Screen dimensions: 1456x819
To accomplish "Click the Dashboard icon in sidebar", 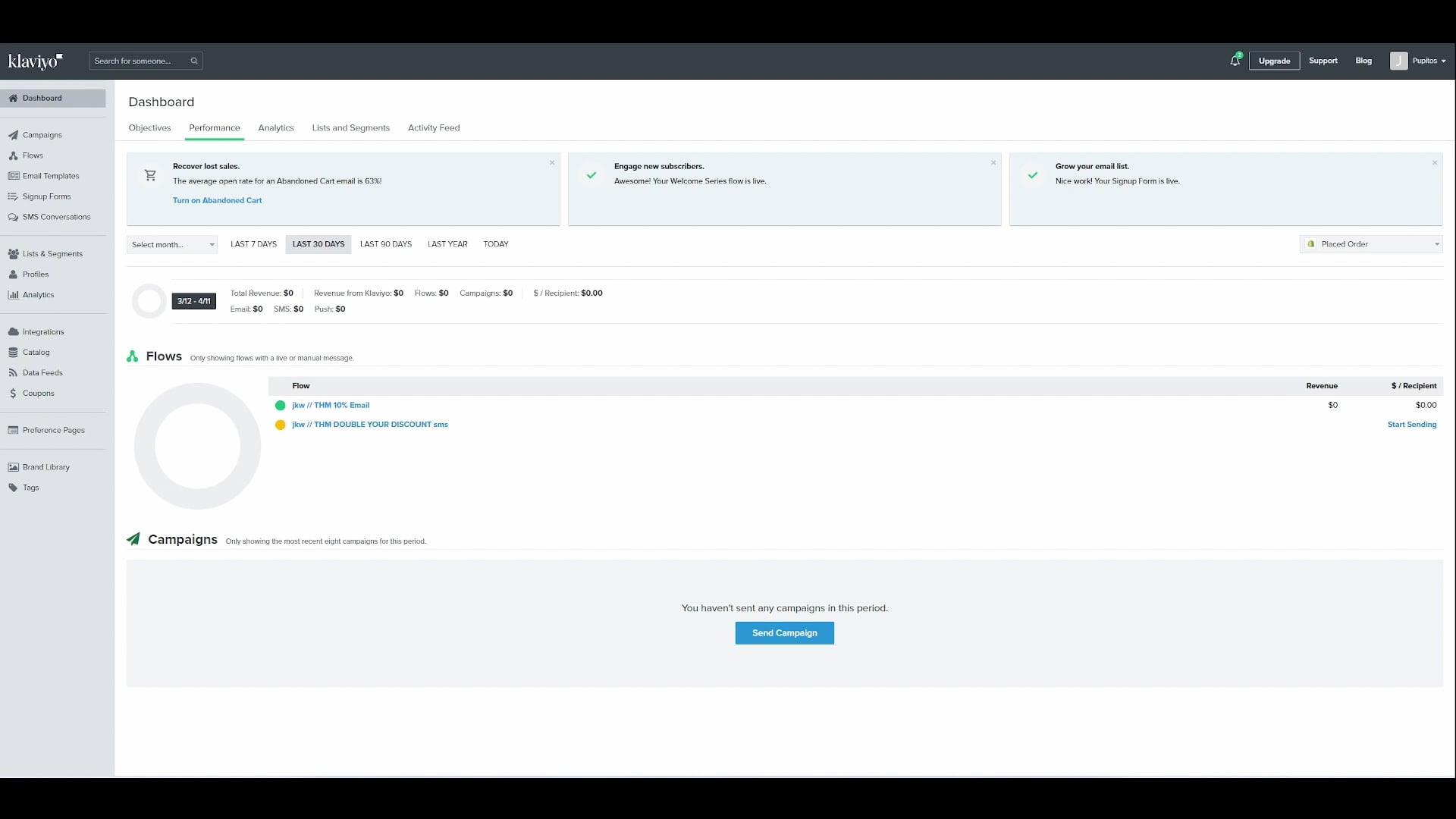I will pyautogui.click(x=14, y=97).
